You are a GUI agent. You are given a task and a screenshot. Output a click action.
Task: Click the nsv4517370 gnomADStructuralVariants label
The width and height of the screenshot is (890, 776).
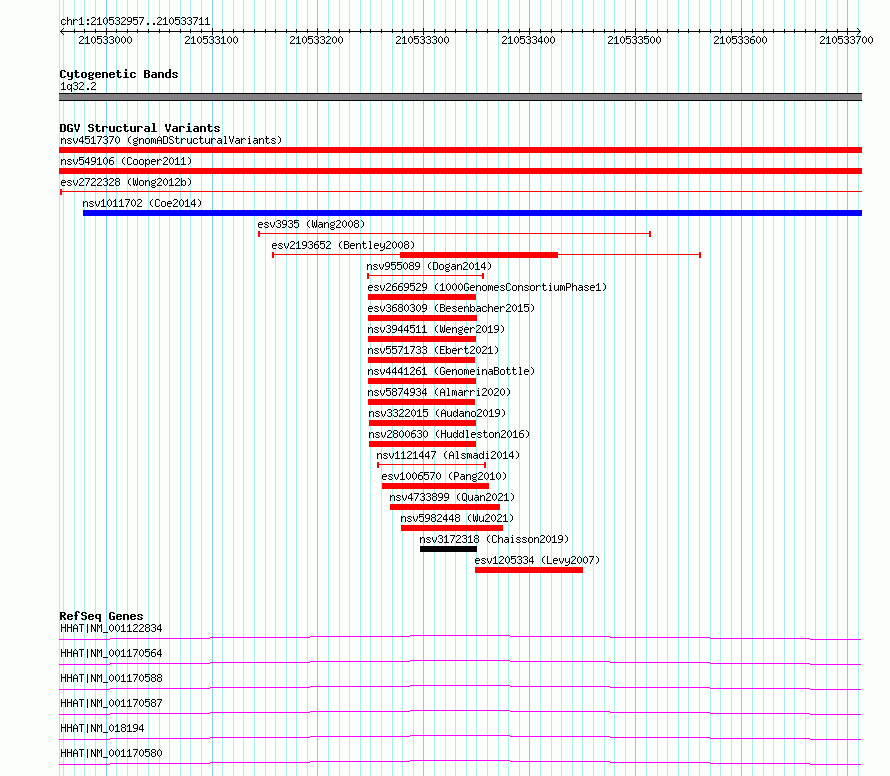point(171,140)
